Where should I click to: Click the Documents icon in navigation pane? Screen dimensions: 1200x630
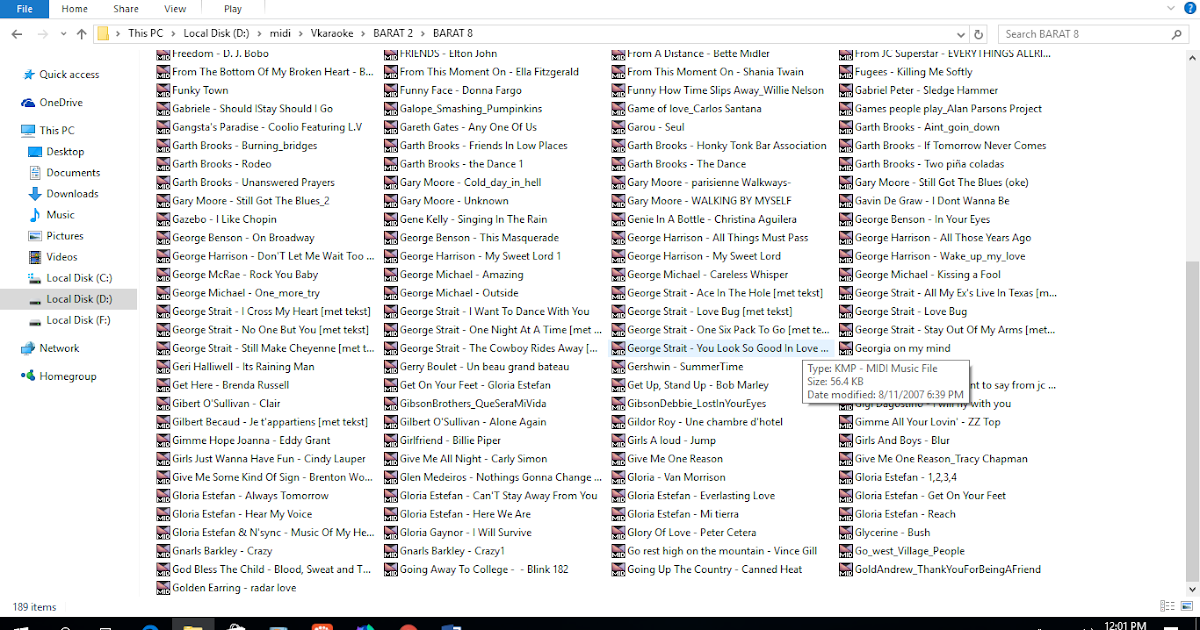pyautogui.click(x=35, y=173)
